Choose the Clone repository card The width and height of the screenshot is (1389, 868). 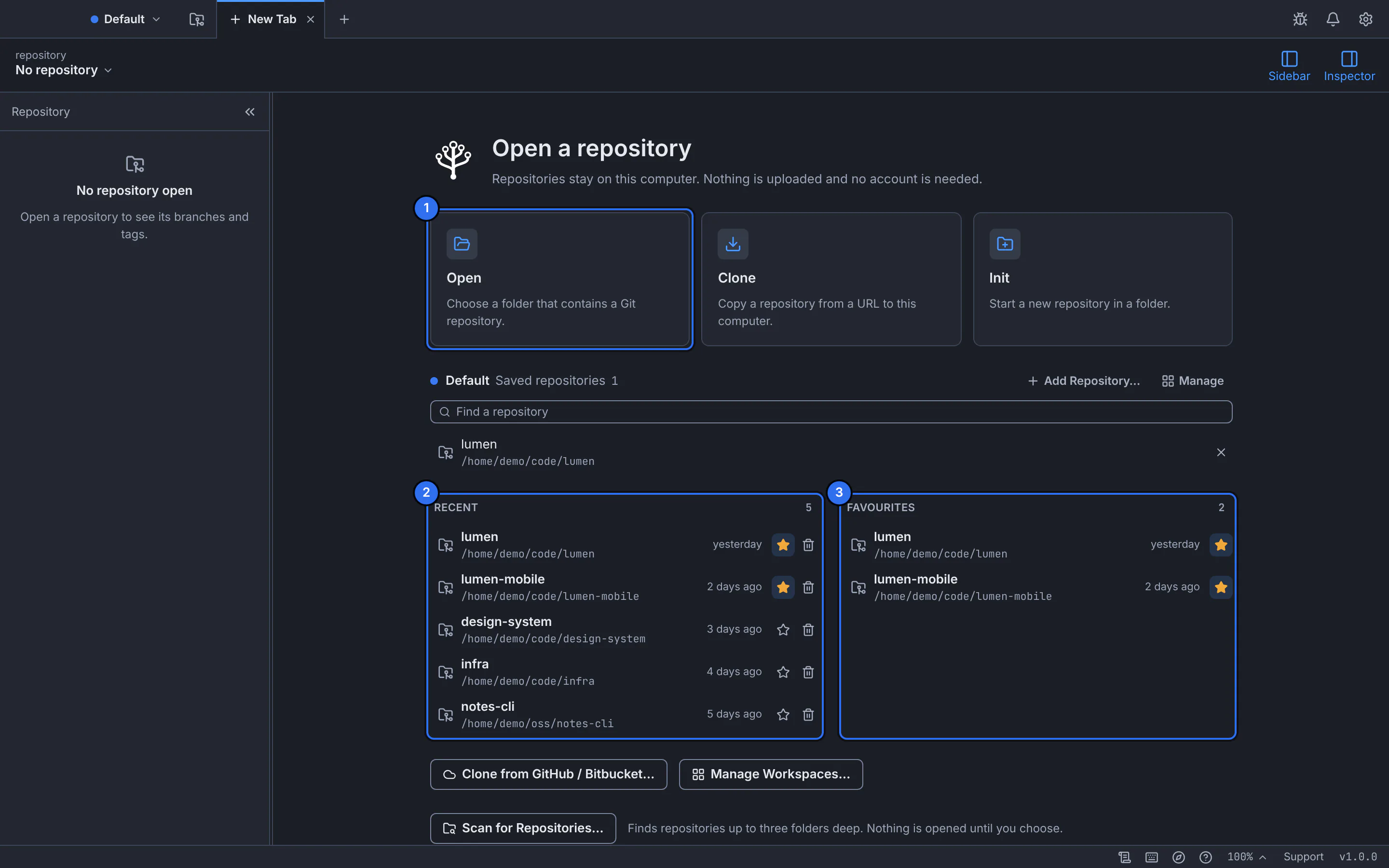coord(831,279)
